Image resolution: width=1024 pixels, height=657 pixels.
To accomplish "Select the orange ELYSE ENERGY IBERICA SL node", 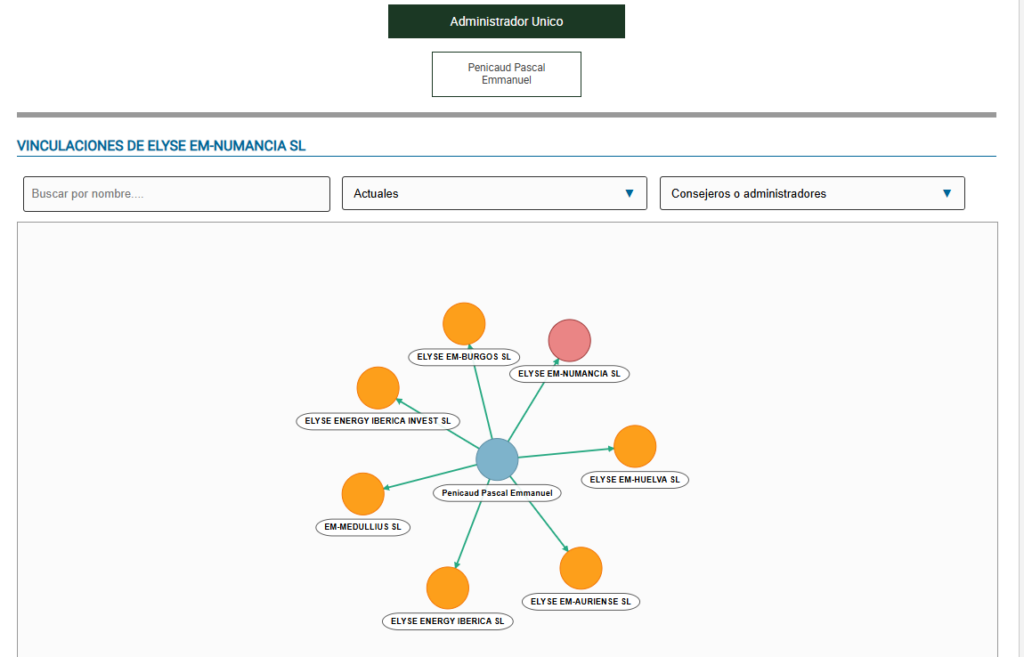I will point(448,588).
